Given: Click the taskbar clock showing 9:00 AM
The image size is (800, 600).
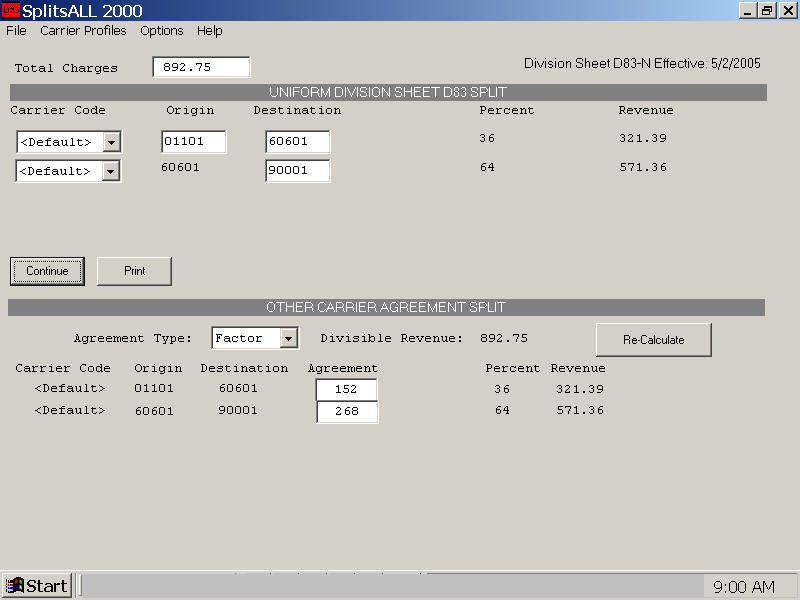Looking at the screenshot, I should pos(744,587).
